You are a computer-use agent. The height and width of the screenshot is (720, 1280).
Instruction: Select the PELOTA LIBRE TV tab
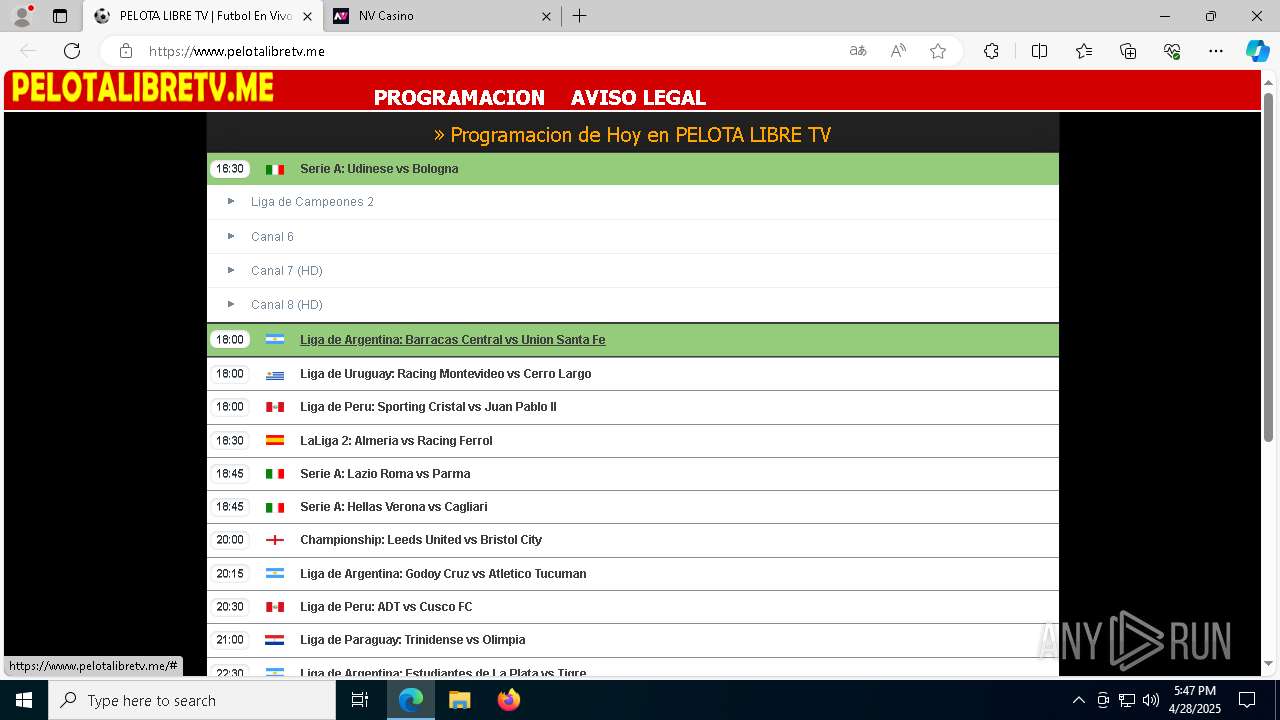pos(203,16)
